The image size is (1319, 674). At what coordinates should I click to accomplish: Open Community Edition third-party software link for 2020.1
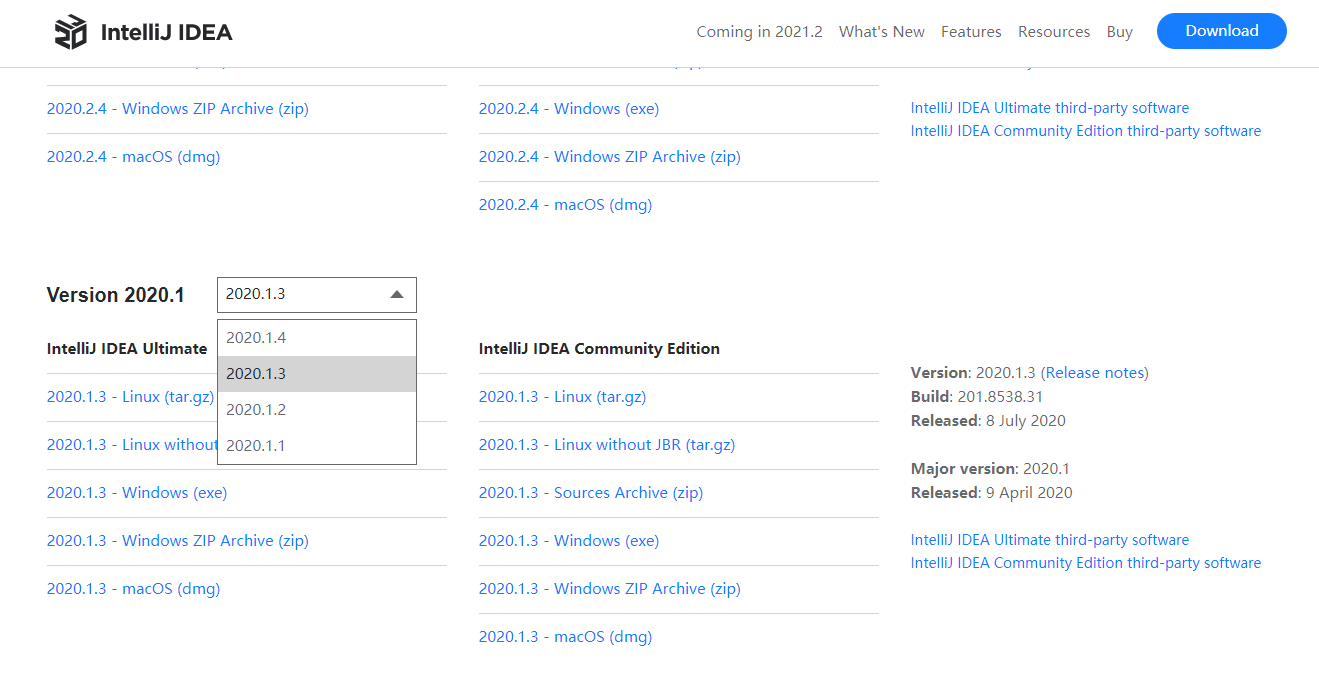pos(1086,563)
